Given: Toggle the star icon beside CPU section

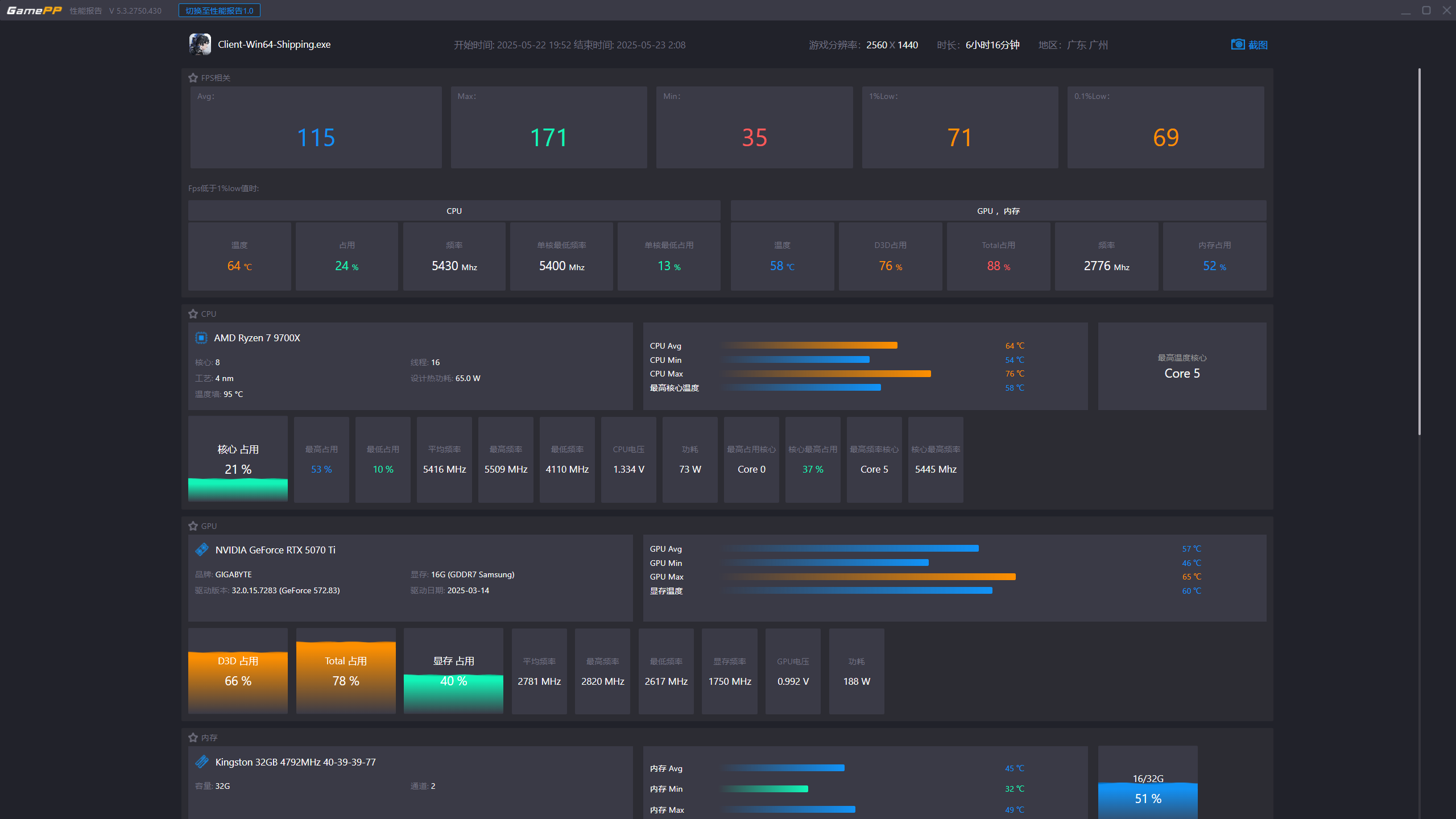Looking at the screenshot, I should tap(193, 314).
